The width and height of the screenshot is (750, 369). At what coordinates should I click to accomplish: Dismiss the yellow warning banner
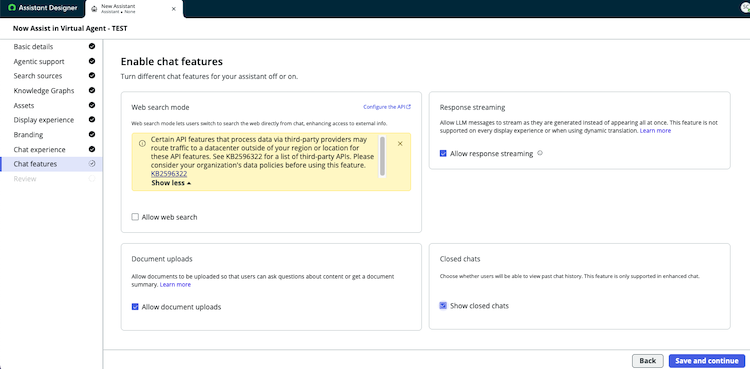click(400, 144)
